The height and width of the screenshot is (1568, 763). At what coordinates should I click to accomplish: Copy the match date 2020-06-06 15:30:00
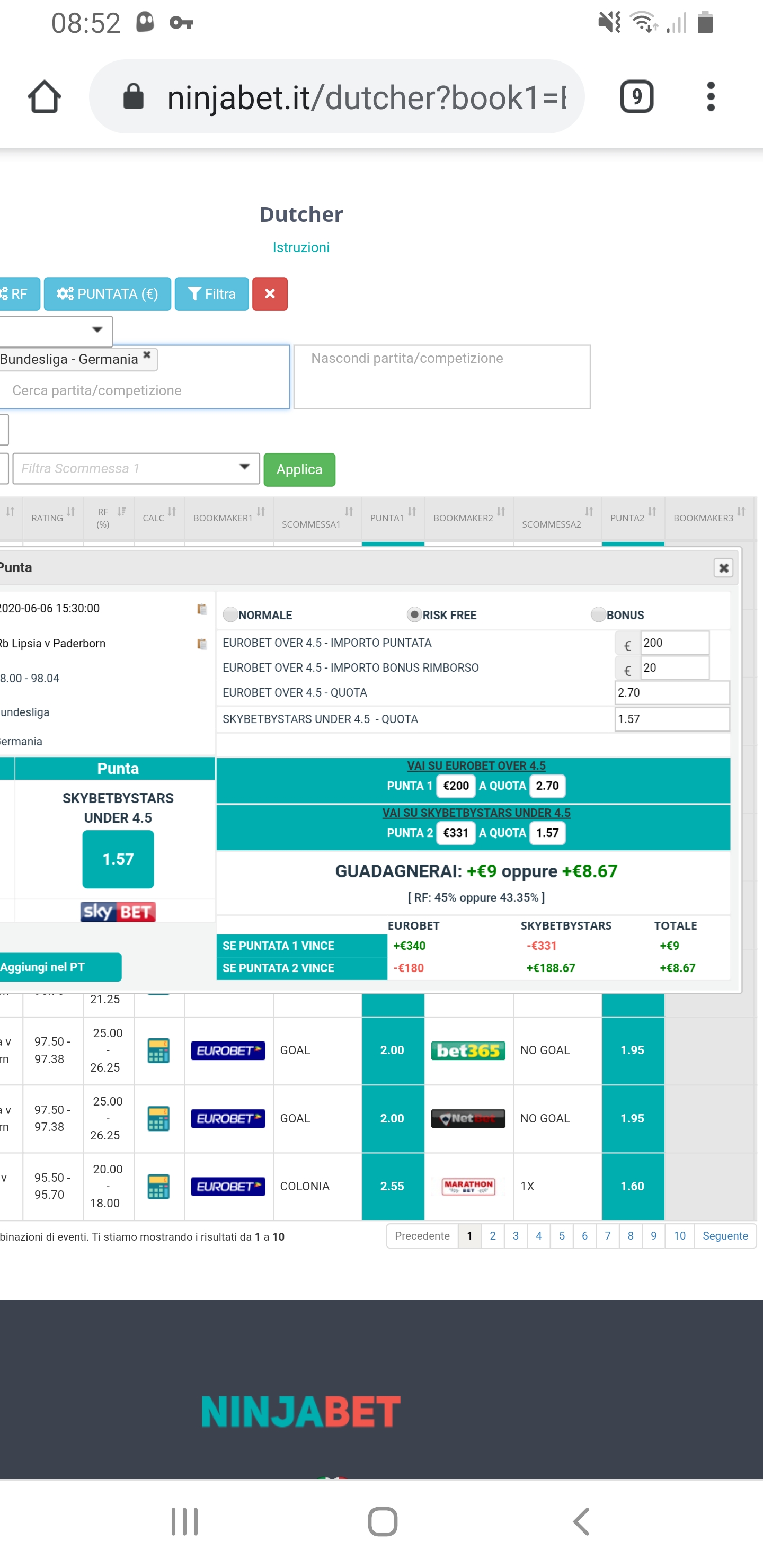coord(201,609)
